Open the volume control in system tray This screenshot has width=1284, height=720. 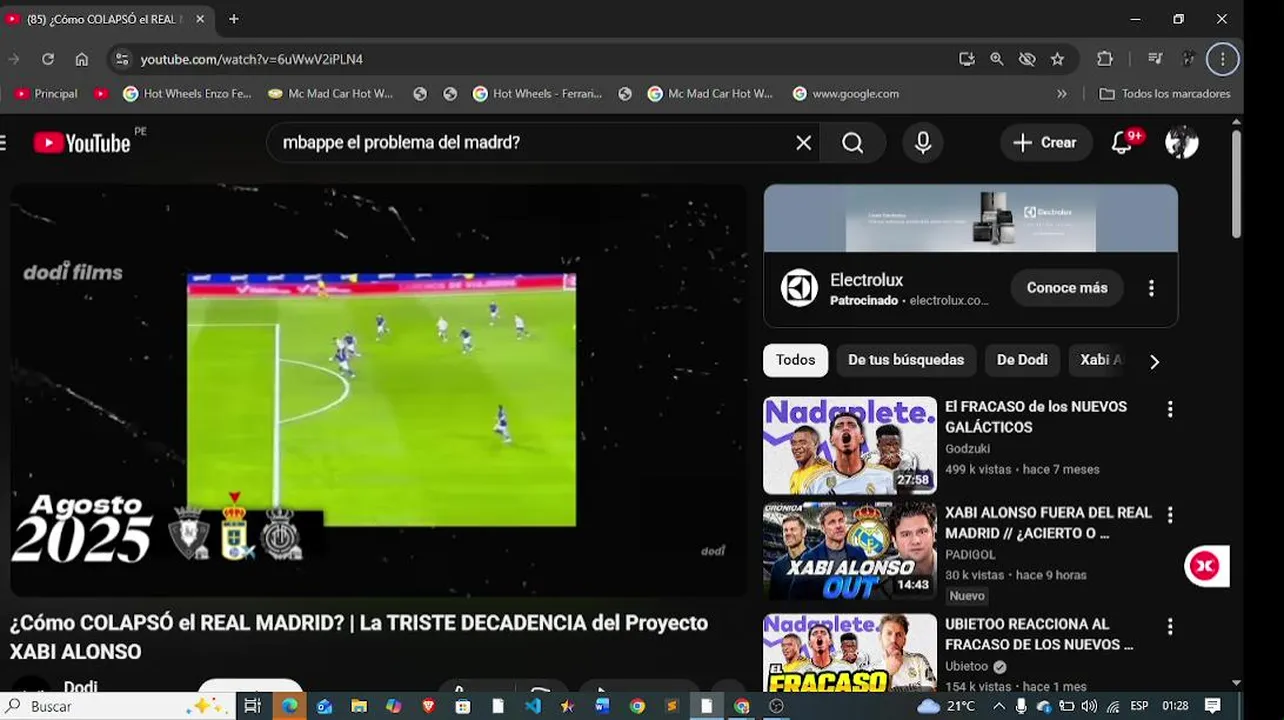point(1089,706)
